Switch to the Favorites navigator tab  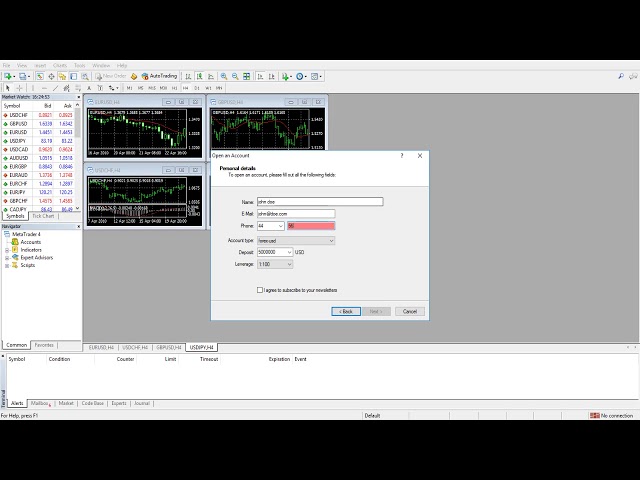point(44,345)
